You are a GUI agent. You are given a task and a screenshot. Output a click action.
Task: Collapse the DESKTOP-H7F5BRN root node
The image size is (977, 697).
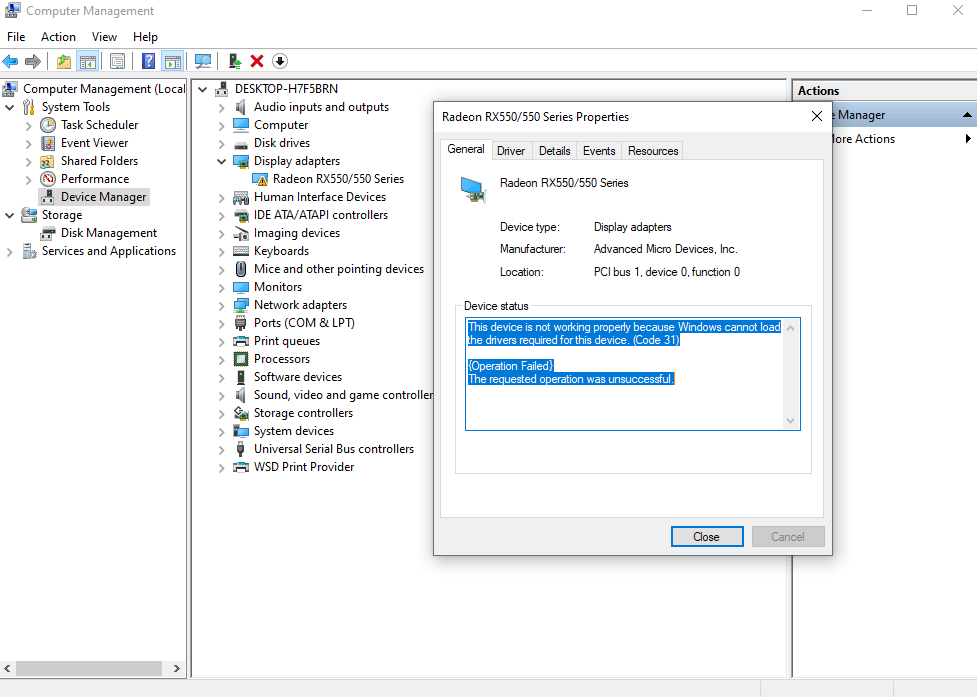click(203, 89)
